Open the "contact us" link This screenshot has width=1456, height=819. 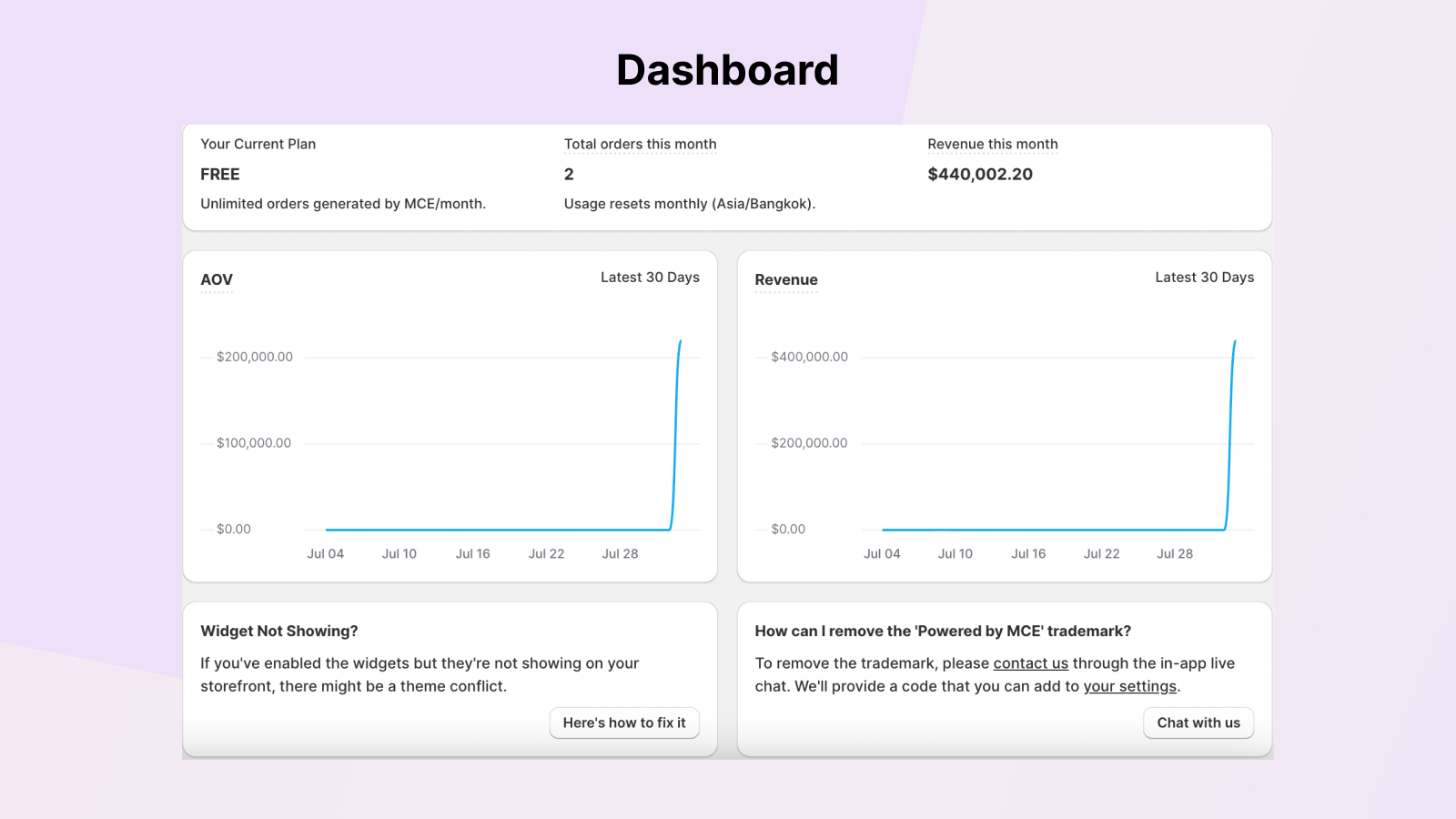pyautogui.click(x=1031, y=662)
